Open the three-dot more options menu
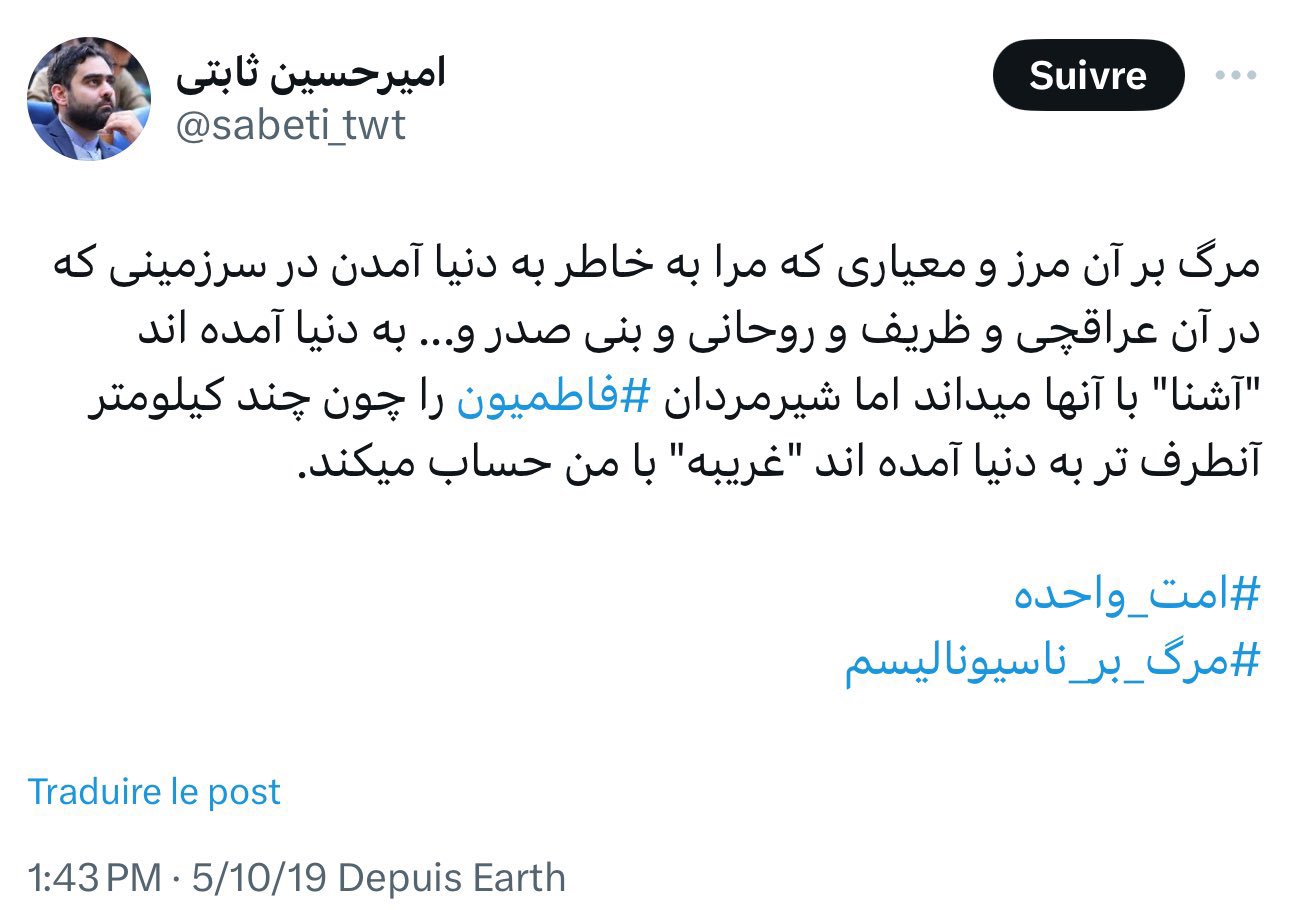Viewport: 1290px width, 910px height. (x=1235, y=76)
